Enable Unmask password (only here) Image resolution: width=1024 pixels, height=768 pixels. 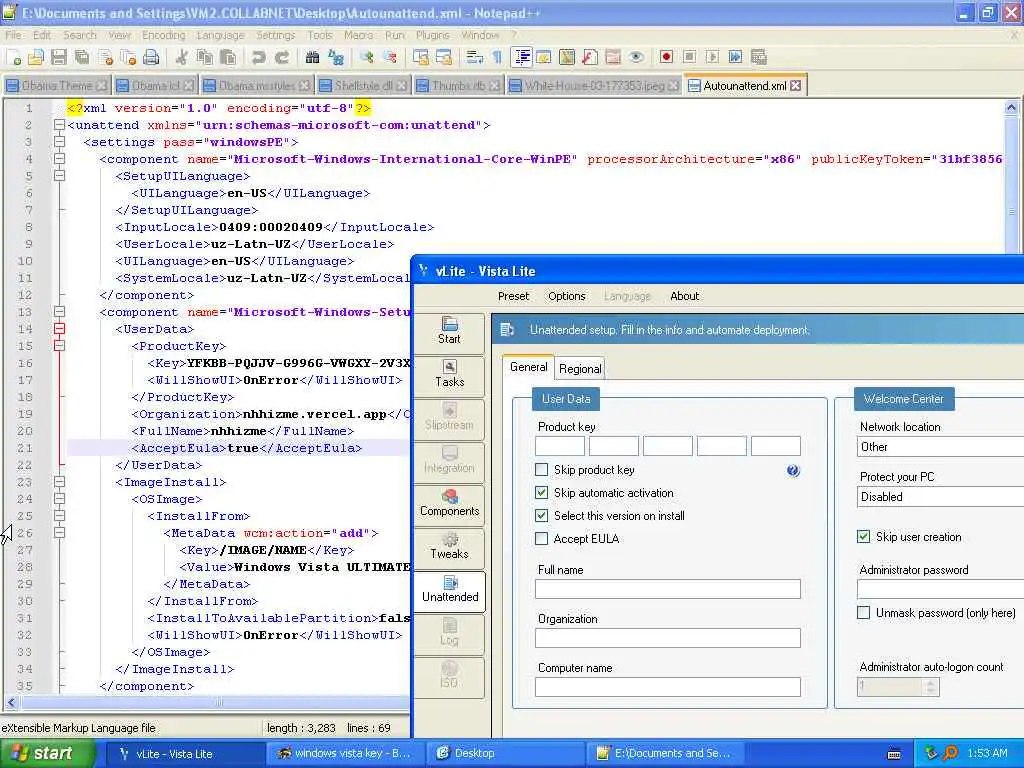[x=863, y=613]
